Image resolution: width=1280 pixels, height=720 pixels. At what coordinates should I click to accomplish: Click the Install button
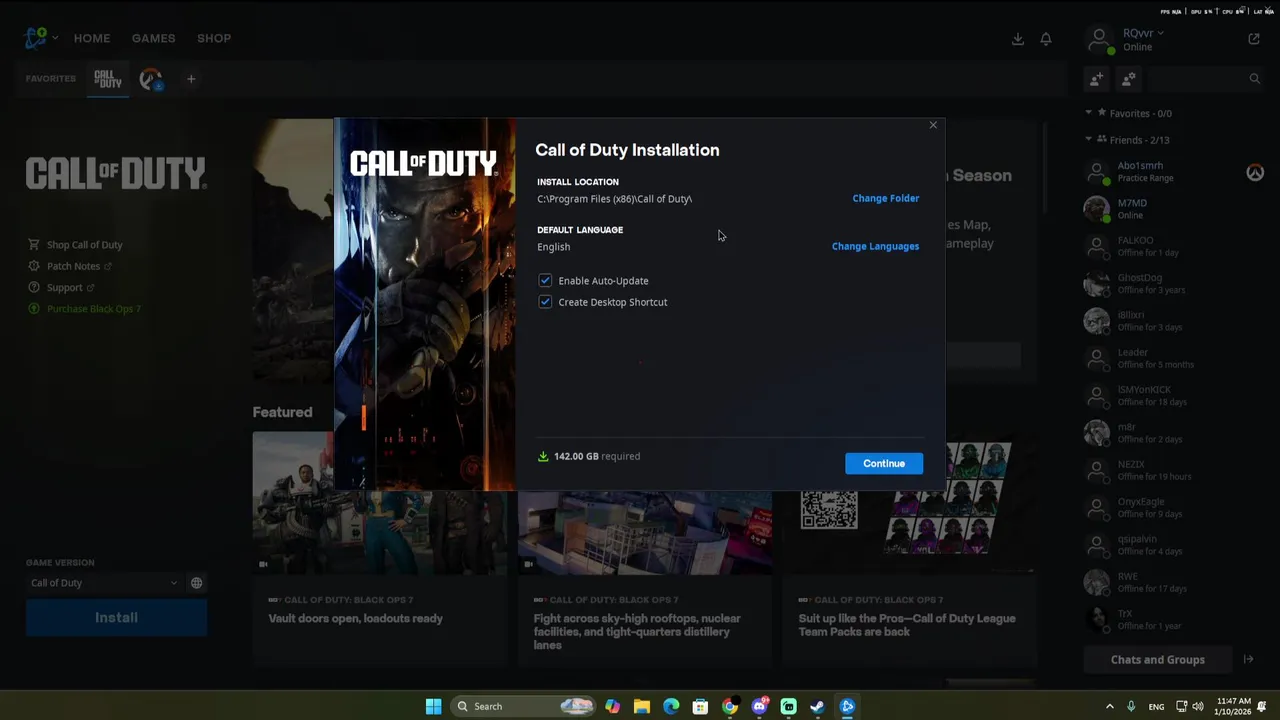pos(116,618)
